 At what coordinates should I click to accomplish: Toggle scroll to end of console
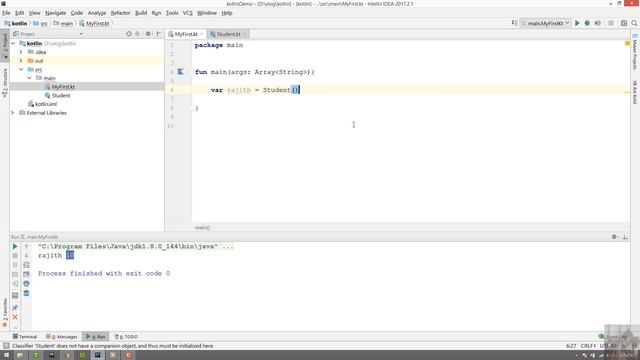pyautogui.click(x=26, y=274)
